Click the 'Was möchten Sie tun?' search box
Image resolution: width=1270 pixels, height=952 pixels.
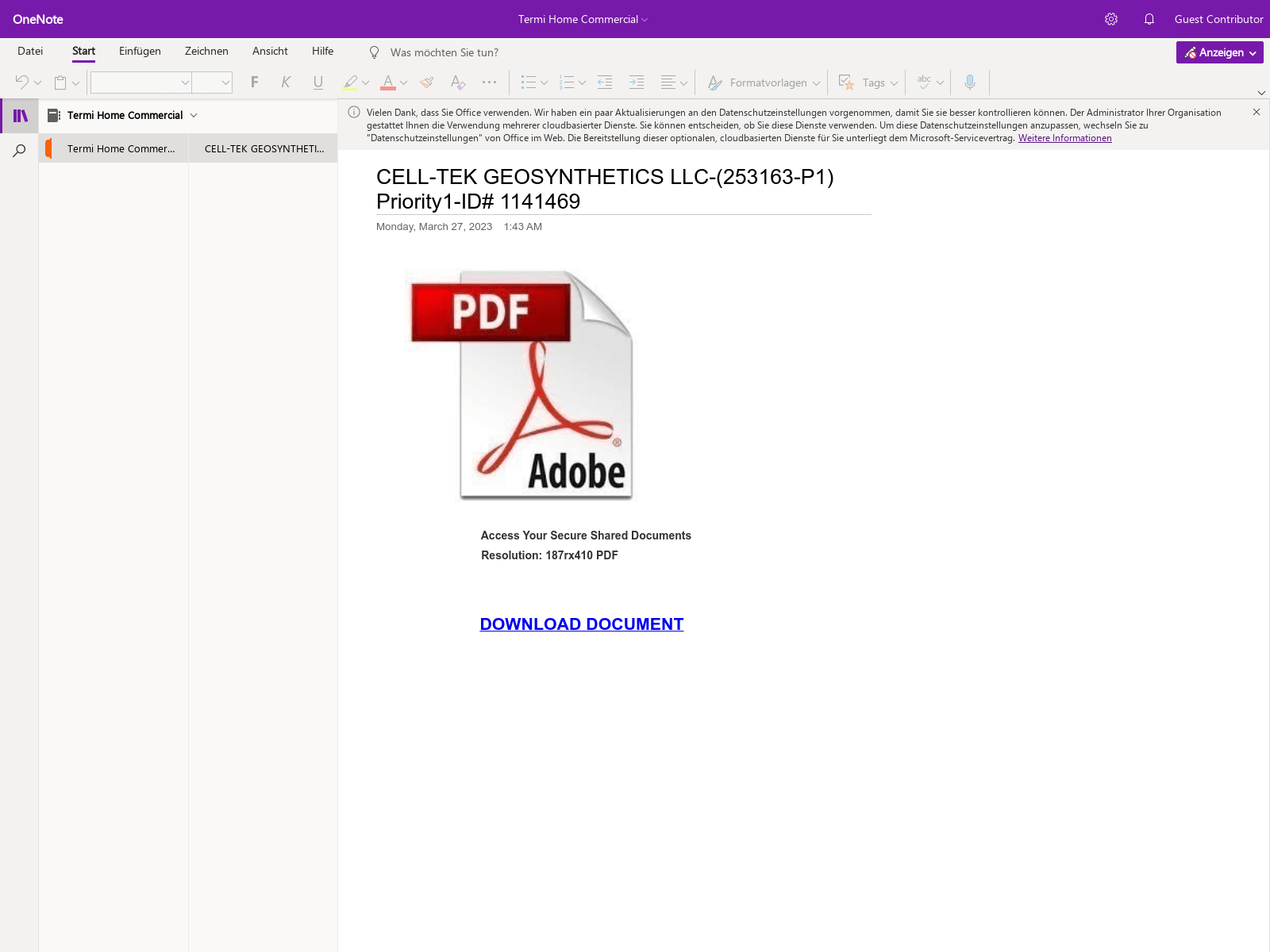click(x=444, y=52)
